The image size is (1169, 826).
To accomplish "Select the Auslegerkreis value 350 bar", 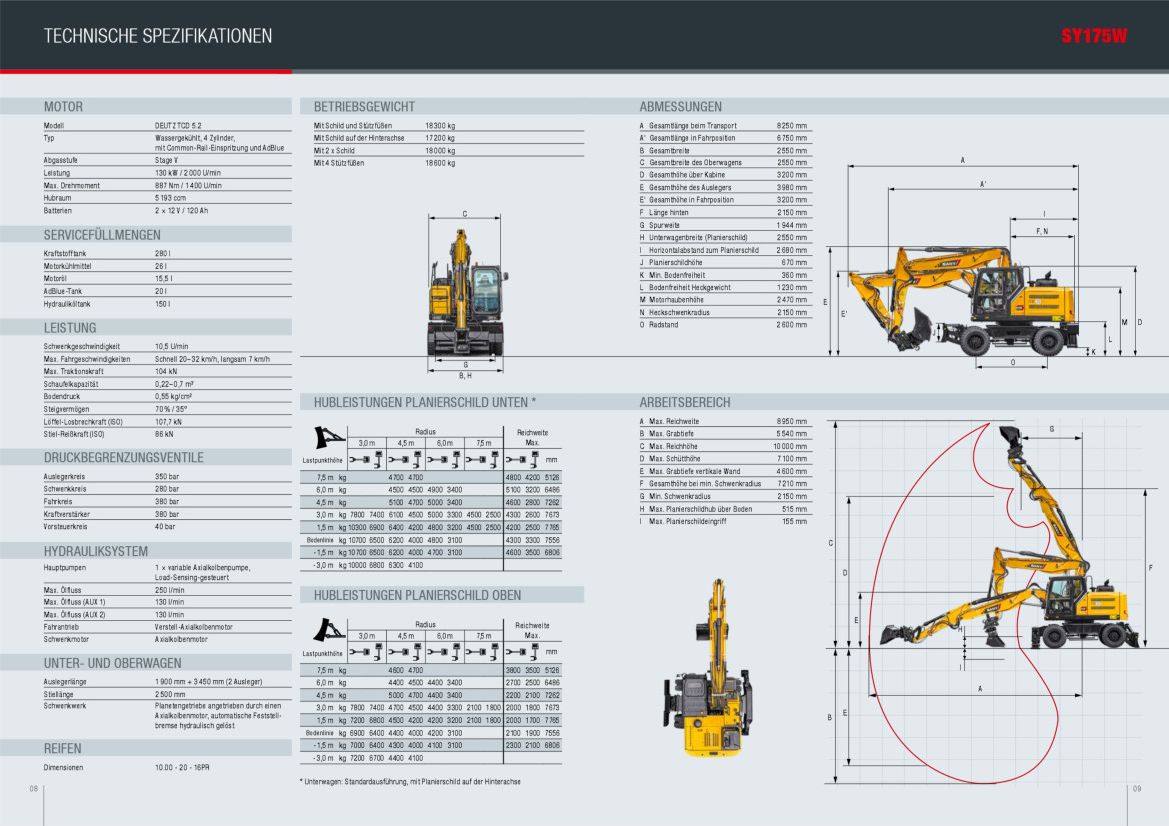I will 167,476.
